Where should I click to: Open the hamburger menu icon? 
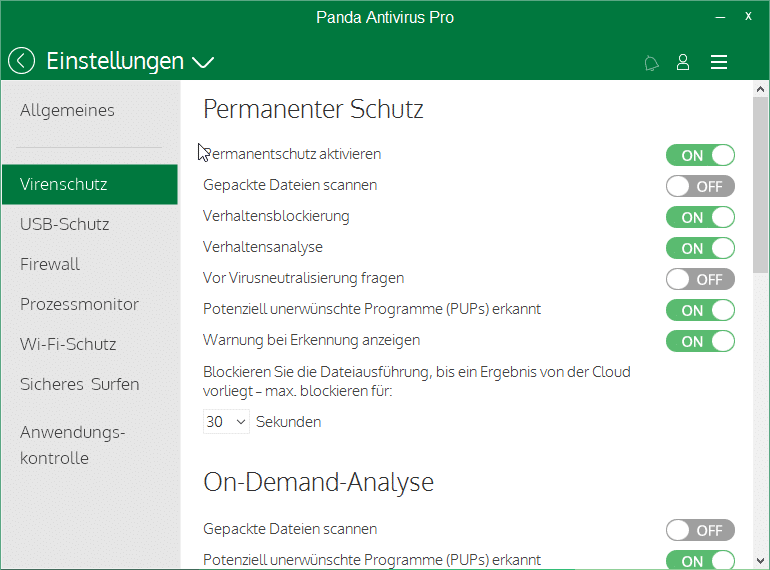[718, 62]
